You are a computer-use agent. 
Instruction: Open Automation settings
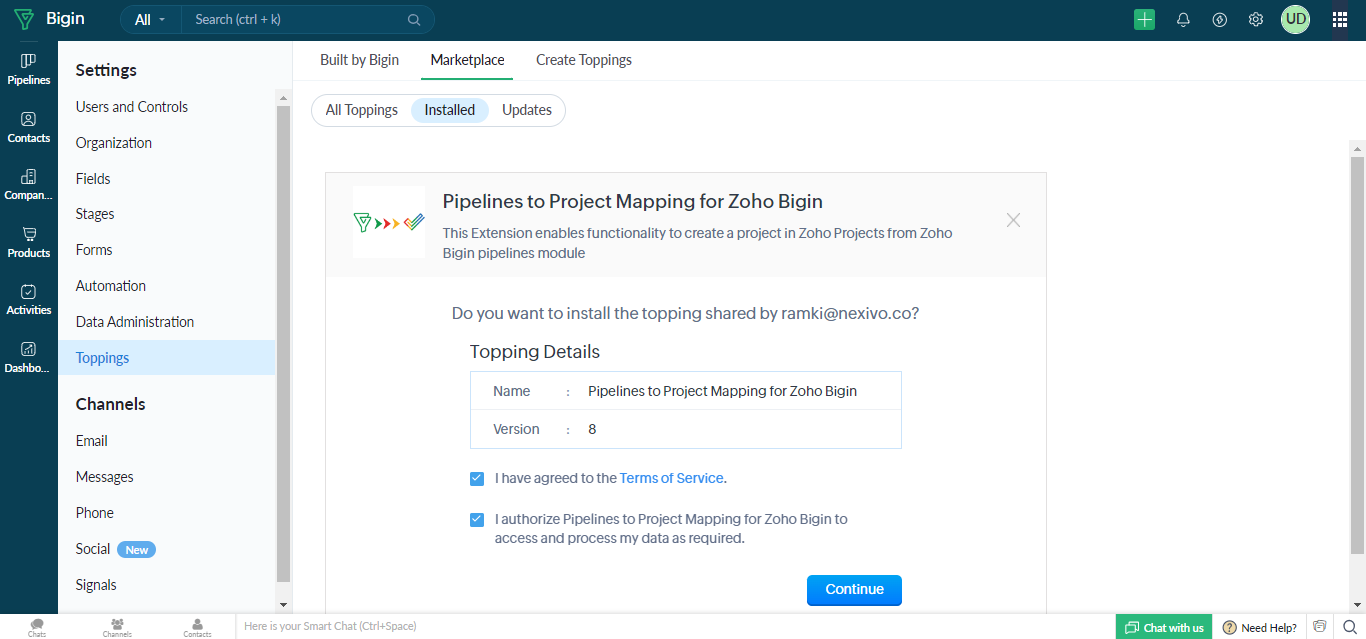pos(111,286)
